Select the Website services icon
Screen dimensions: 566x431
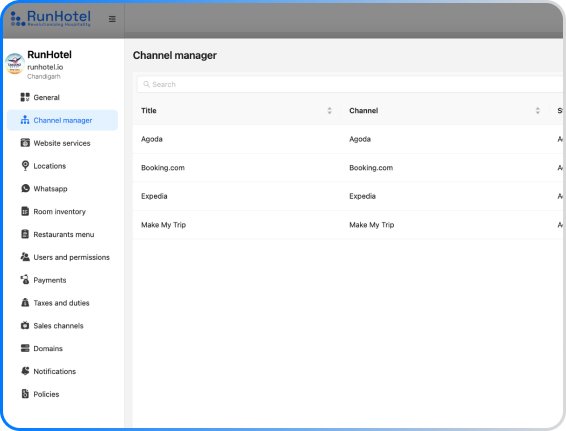pos(25,143)
